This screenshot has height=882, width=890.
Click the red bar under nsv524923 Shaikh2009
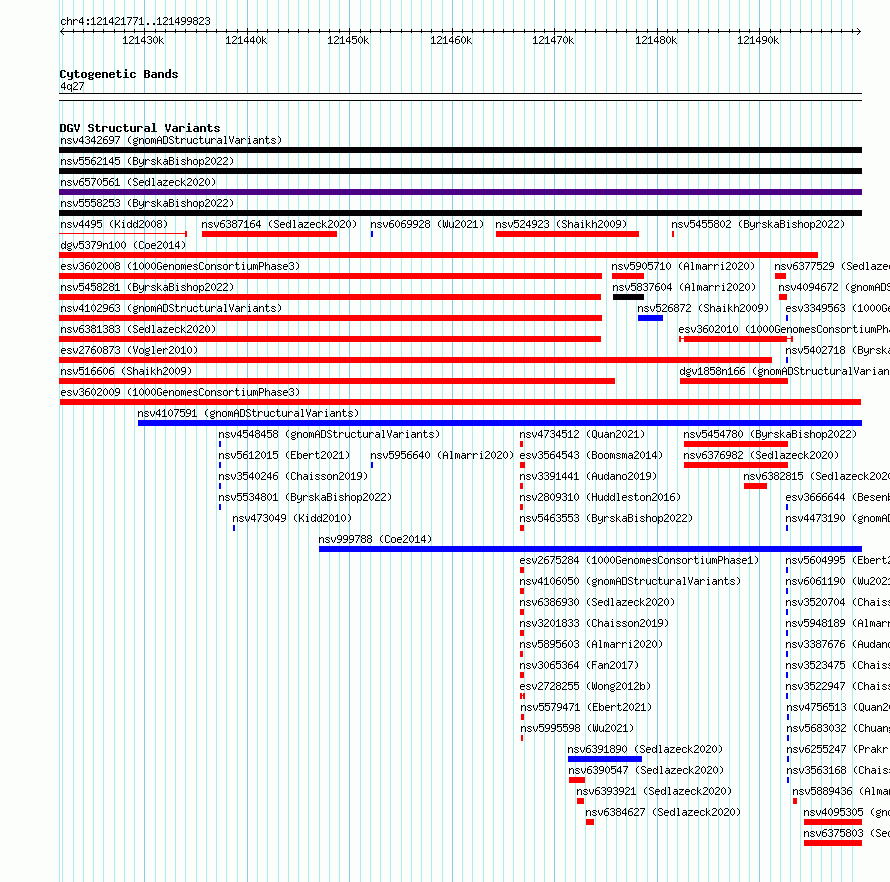tap(567, 234)
